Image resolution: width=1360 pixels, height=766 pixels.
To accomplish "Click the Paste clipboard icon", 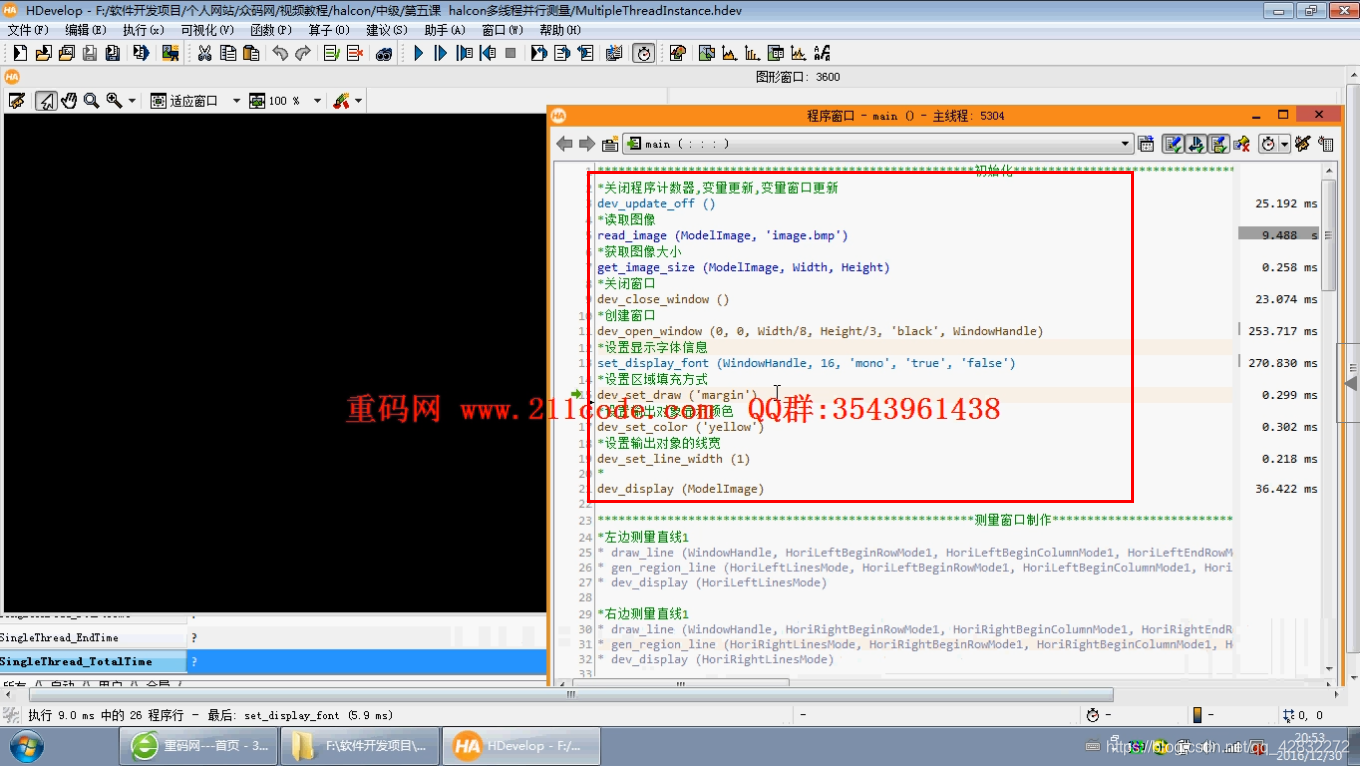I will [251, 52].
